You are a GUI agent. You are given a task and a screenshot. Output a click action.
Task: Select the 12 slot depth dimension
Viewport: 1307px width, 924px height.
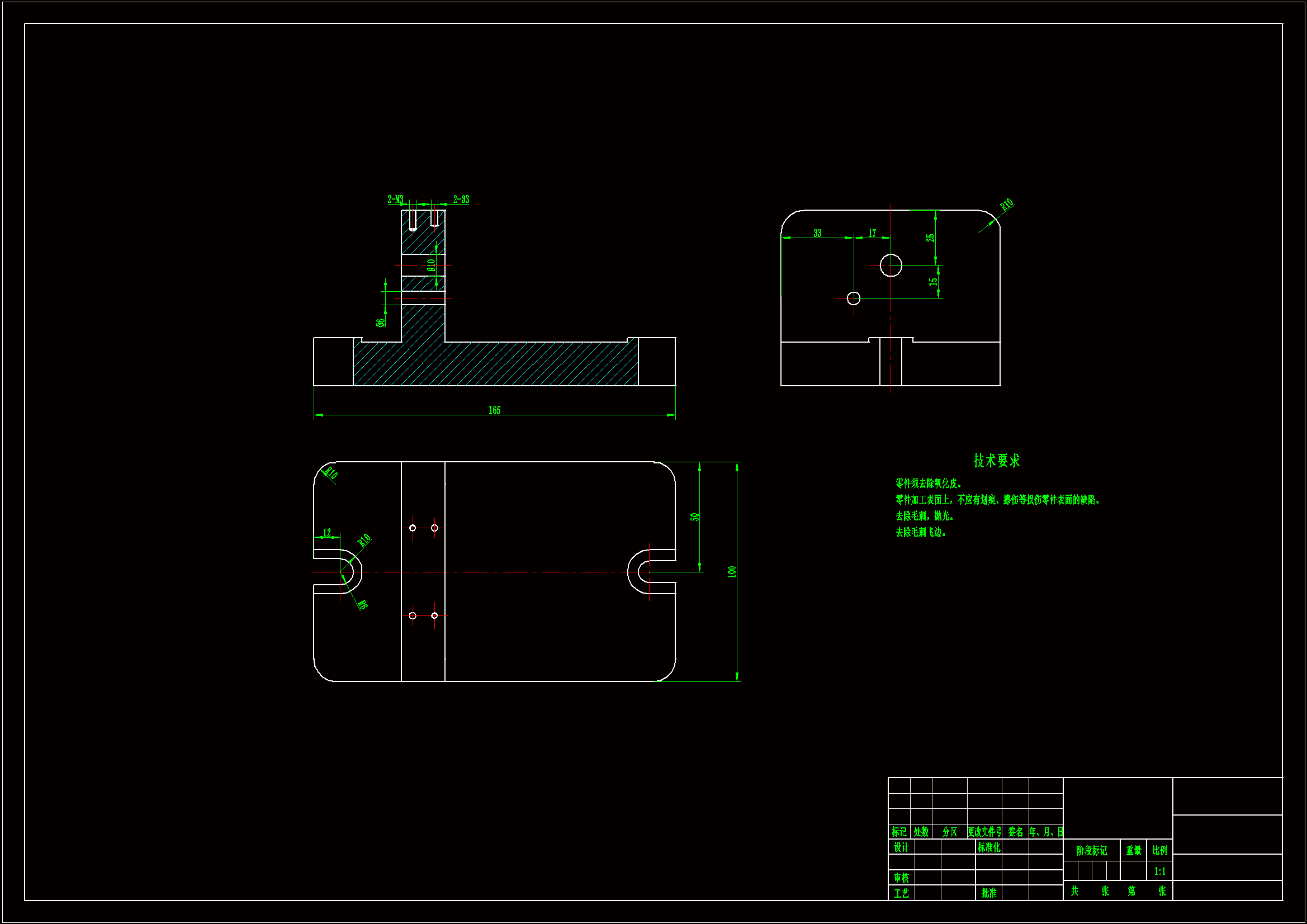click(x=326, y=533)
